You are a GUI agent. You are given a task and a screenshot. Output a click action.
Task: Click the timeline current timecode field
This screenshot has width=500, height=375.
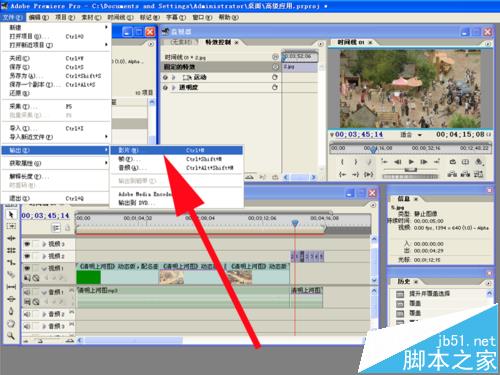45,216
